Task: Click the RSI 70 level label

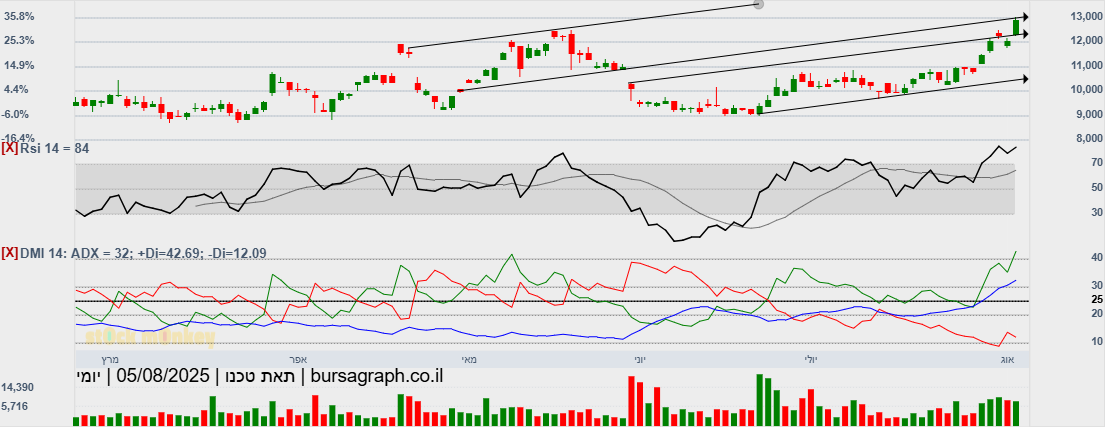Action: [1097, 163]
